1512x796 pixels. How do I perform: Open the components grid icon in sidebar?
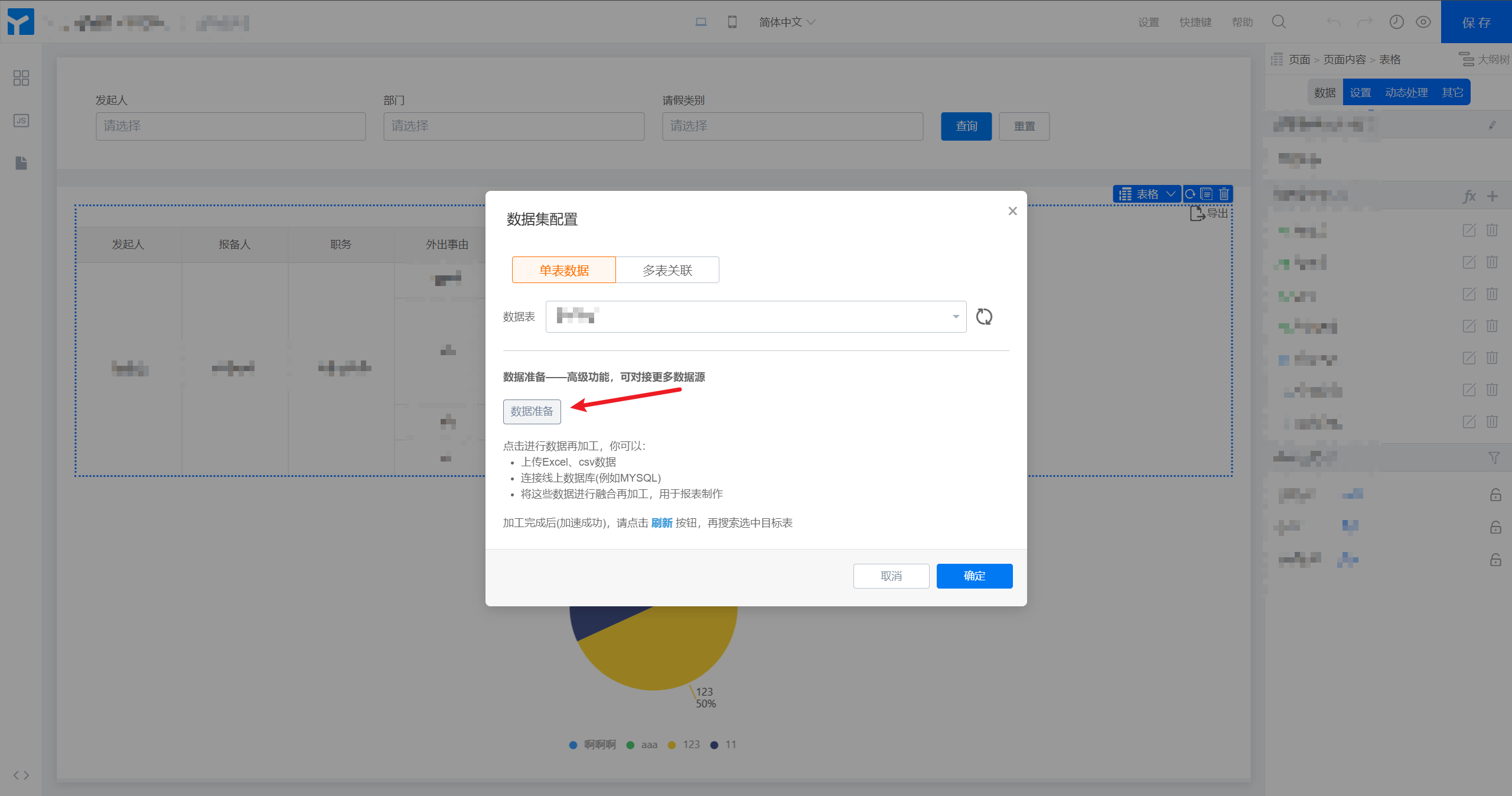(21, 78)
